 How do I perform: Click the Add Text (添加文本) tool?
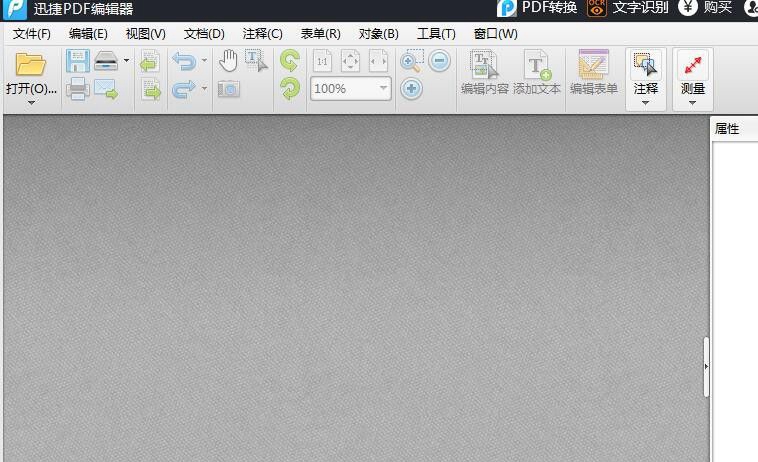click(537, 72)
